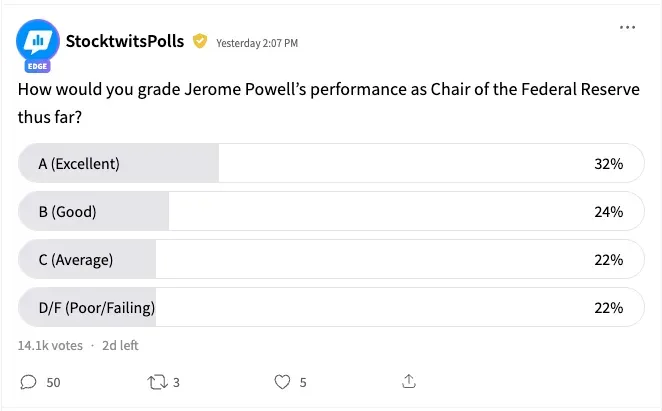The image size is (662, 411).
Task: Click the 32% result on the Excellent bar
Action: pyautogui.click(x=608, y=164)
